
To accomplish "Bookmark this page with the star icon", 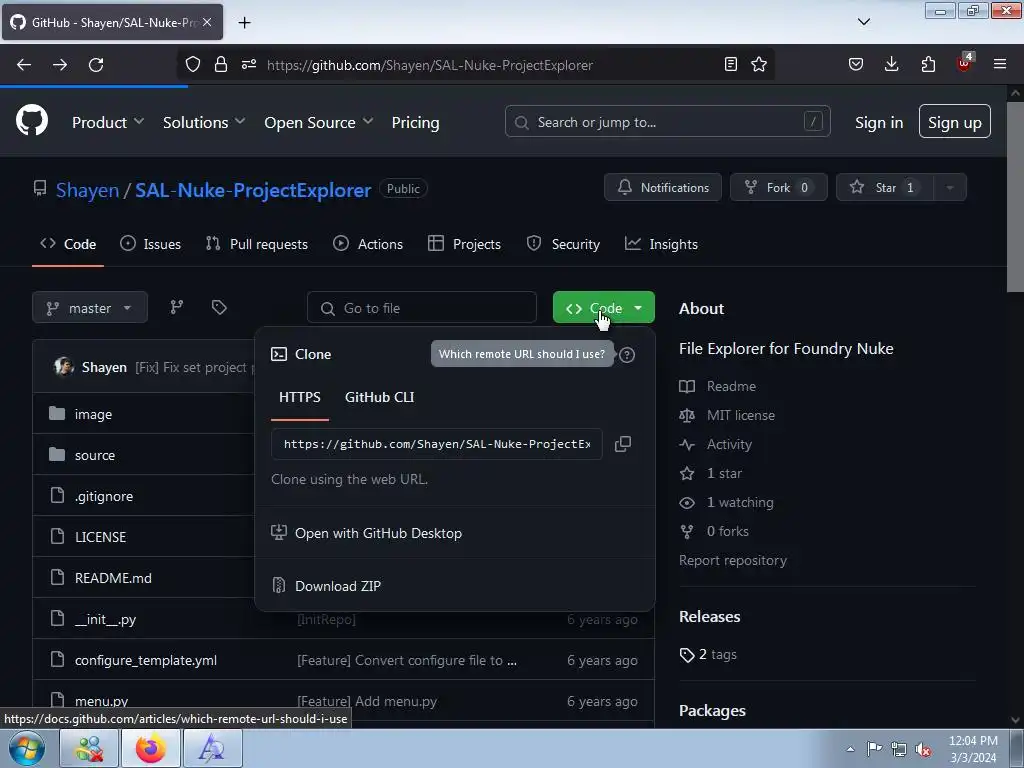I will coord(759,65).
